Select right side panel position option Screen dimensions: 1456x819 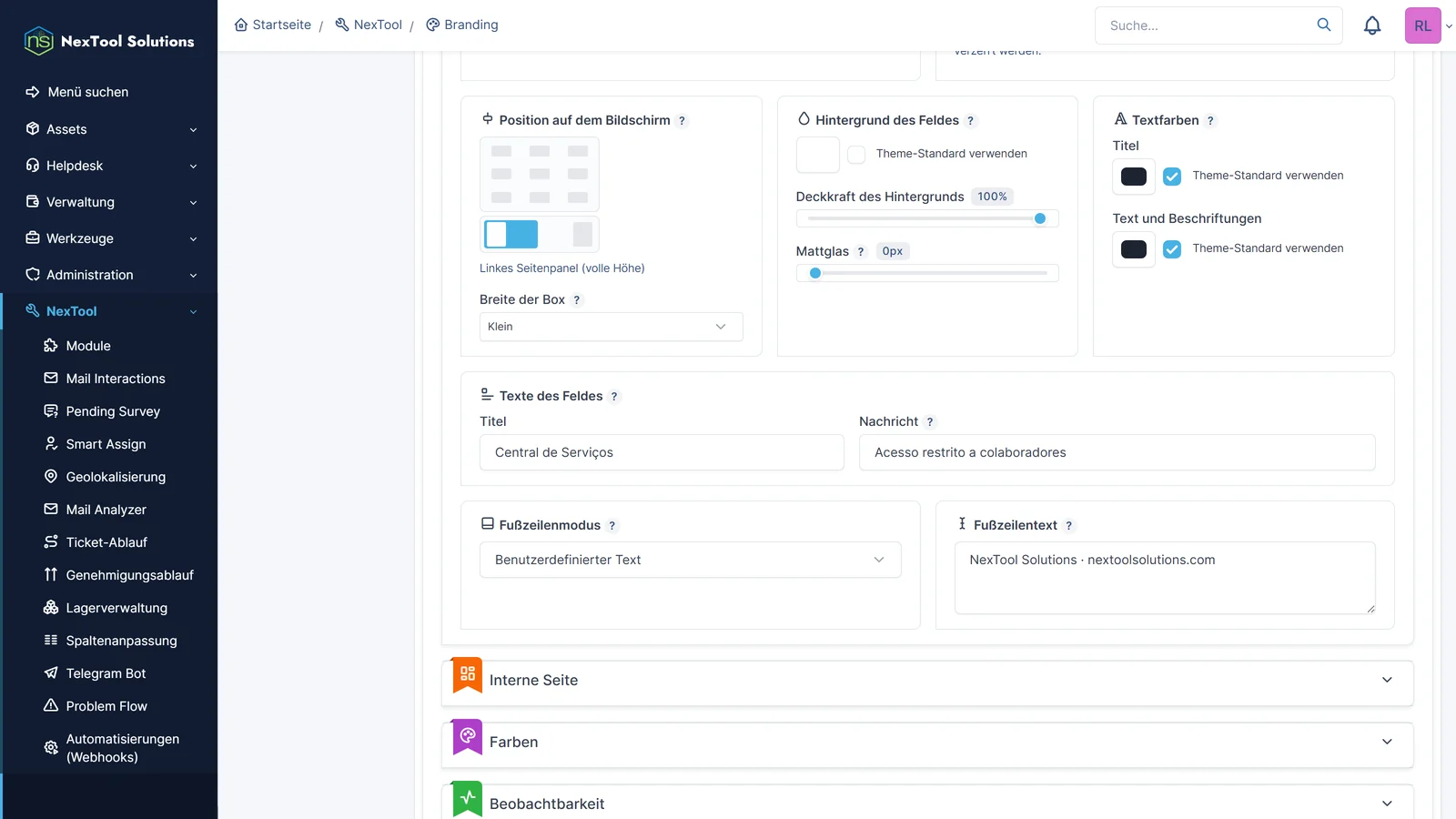[582, 234]
